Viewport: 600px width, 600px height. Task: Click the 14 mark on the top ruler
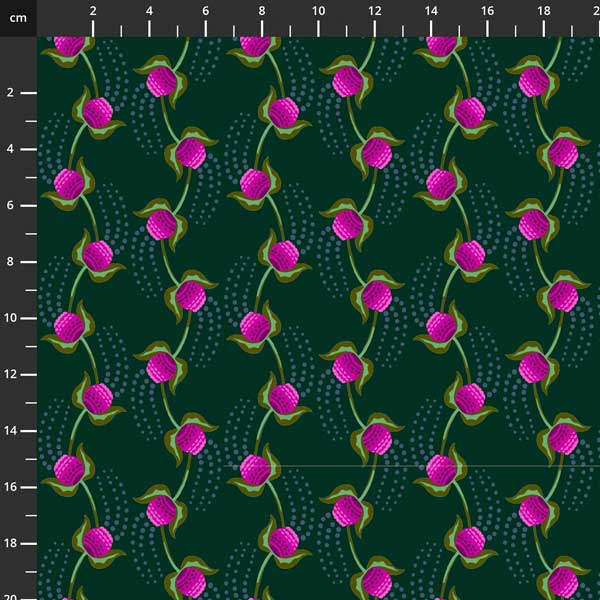point(430,11)
